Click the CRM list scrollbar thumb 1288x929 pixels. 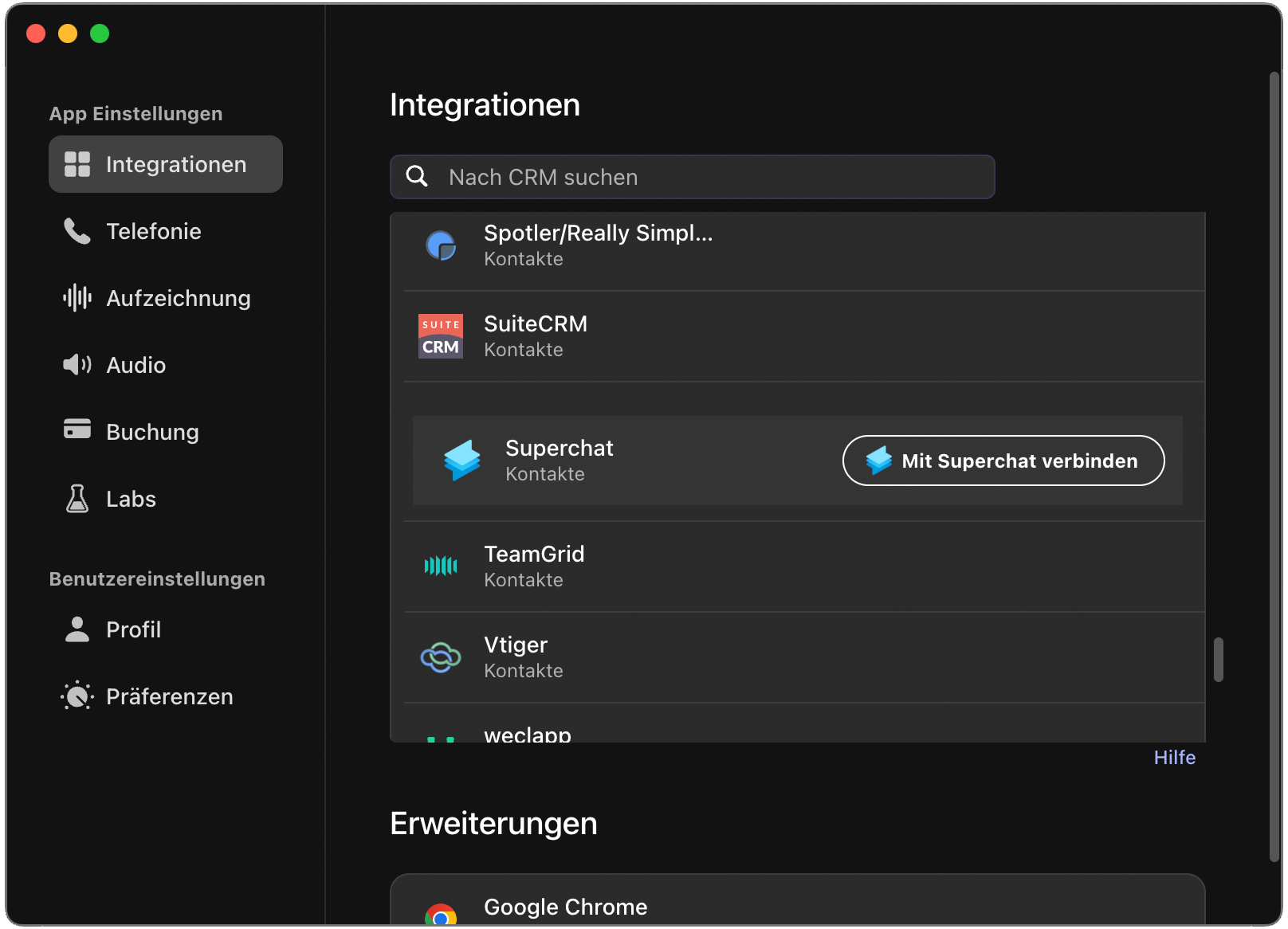(x=1218, y=659)
